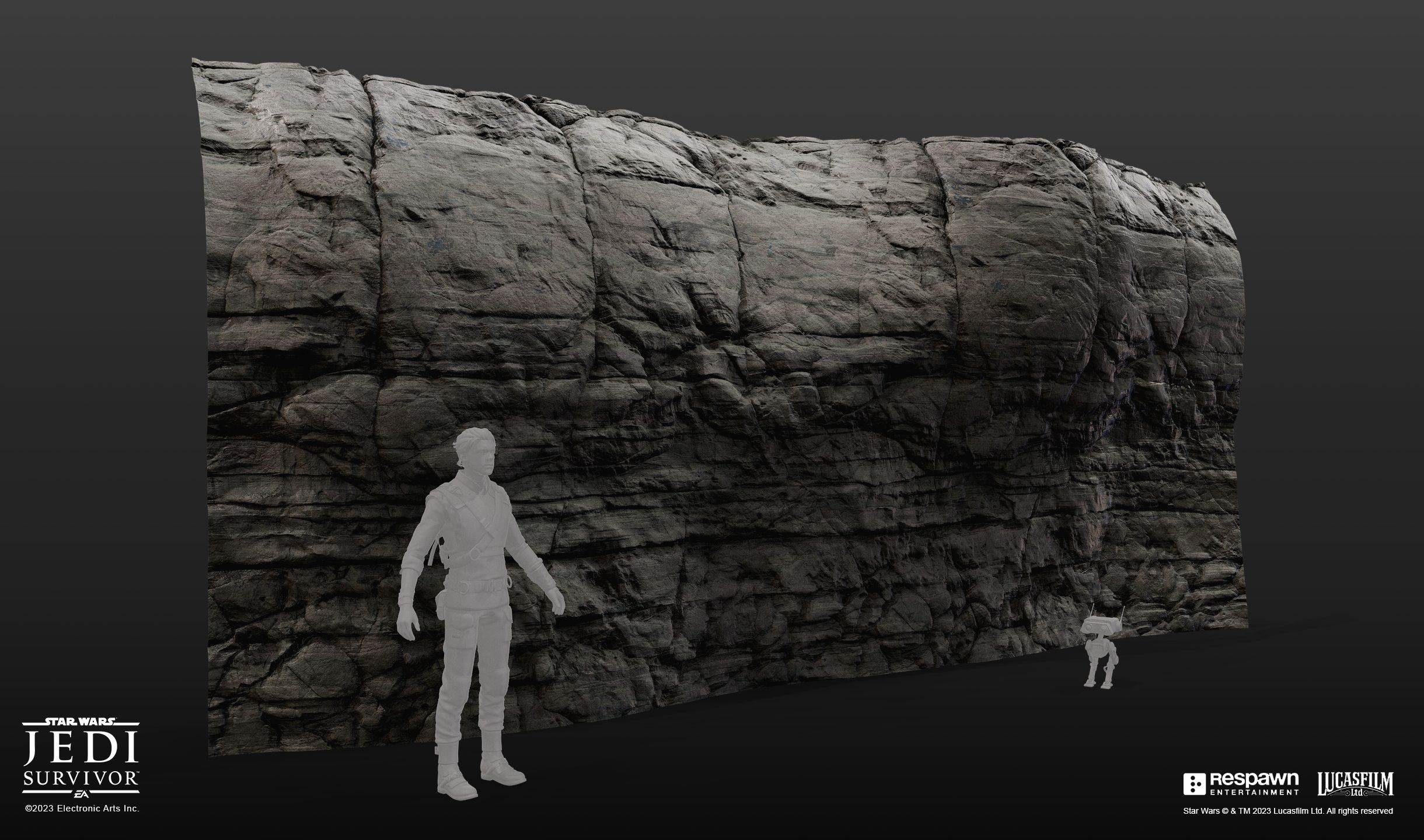Click the Respawn square dotted logo icon
This screenshot has height=840, width=1424.
coord(1195,784)
